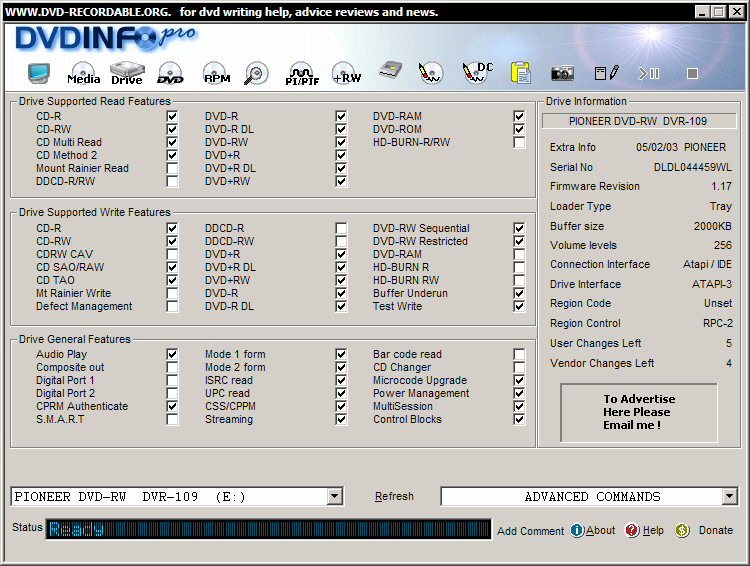
Task: Select the DVD disc icon
Action: pos(170,73)
